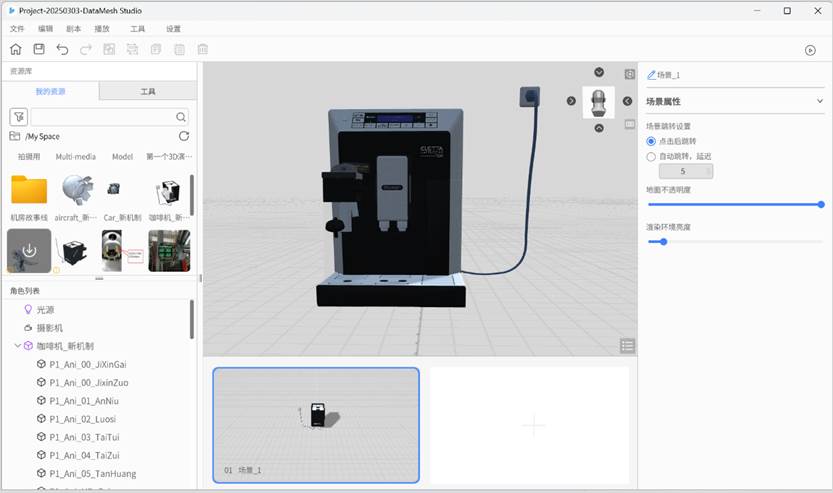This screenshot has width=833, height=493.
Task: Click the filter icon beside resource search
Action: [18, 117]
